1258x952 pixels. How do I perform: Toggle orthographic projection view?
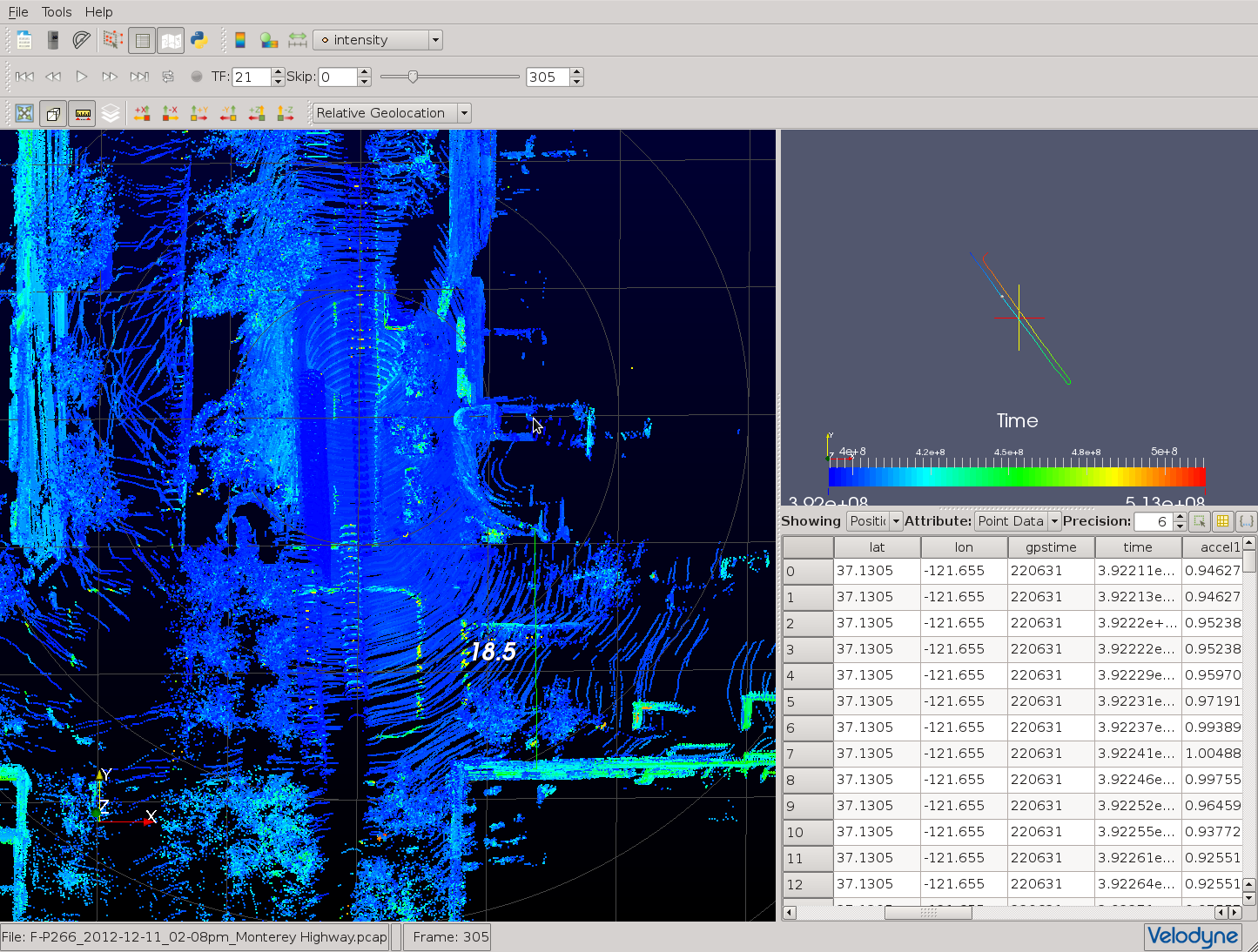coord(53,113)
